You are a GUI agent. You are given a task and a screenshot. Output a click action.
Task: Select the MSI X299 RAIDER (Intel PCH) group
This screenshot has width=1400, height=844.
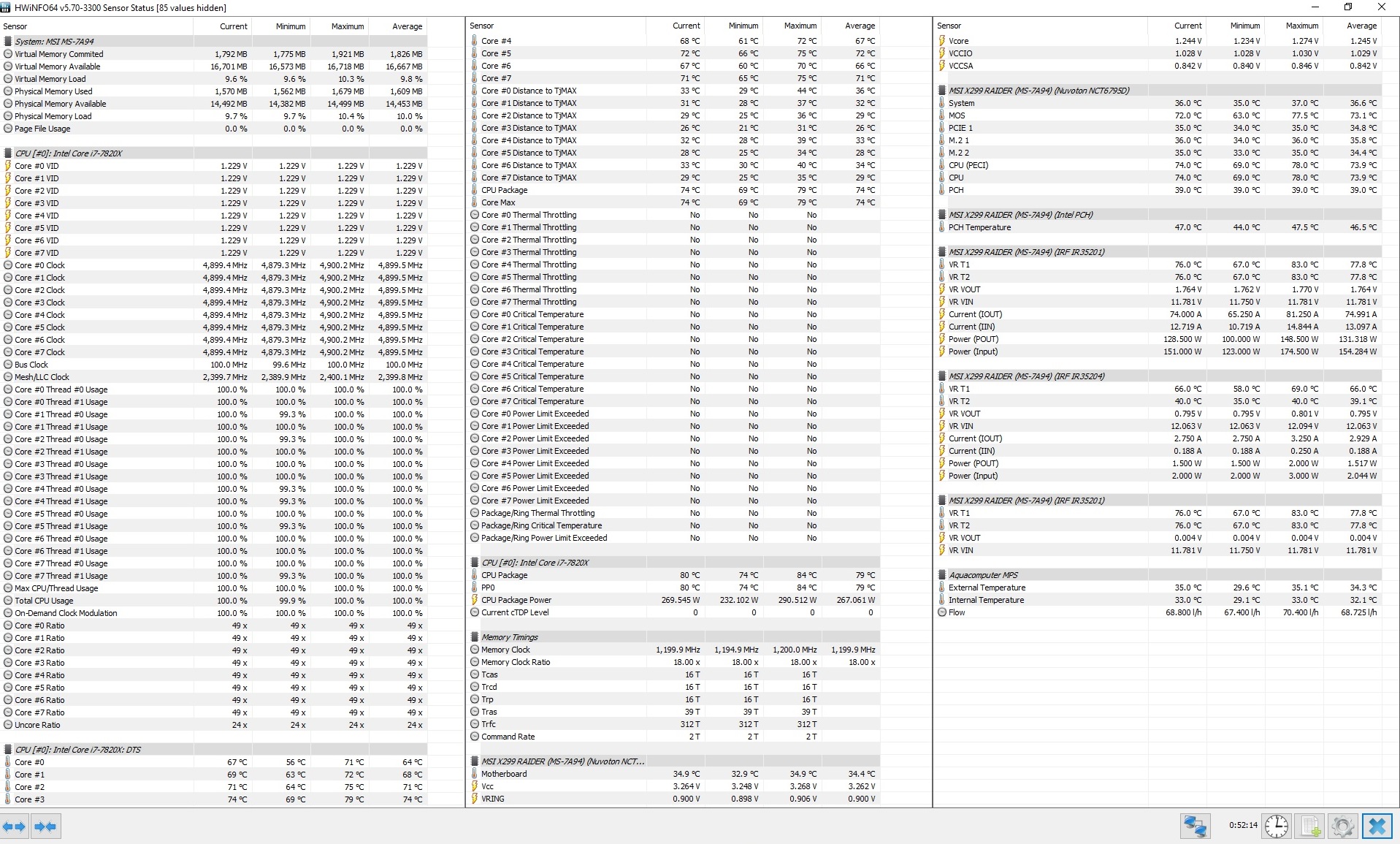tap(1159, 215)
